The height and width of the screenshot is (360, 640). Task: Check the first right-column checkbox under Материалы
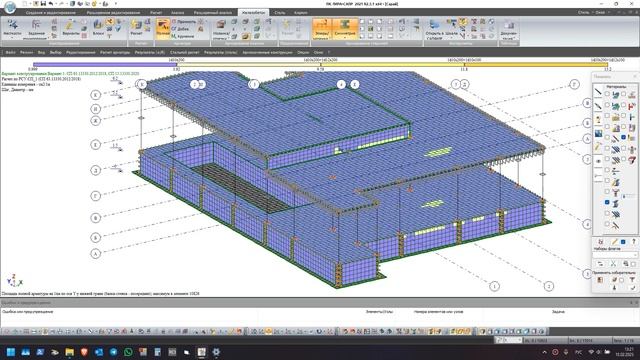tap(623, 93)
